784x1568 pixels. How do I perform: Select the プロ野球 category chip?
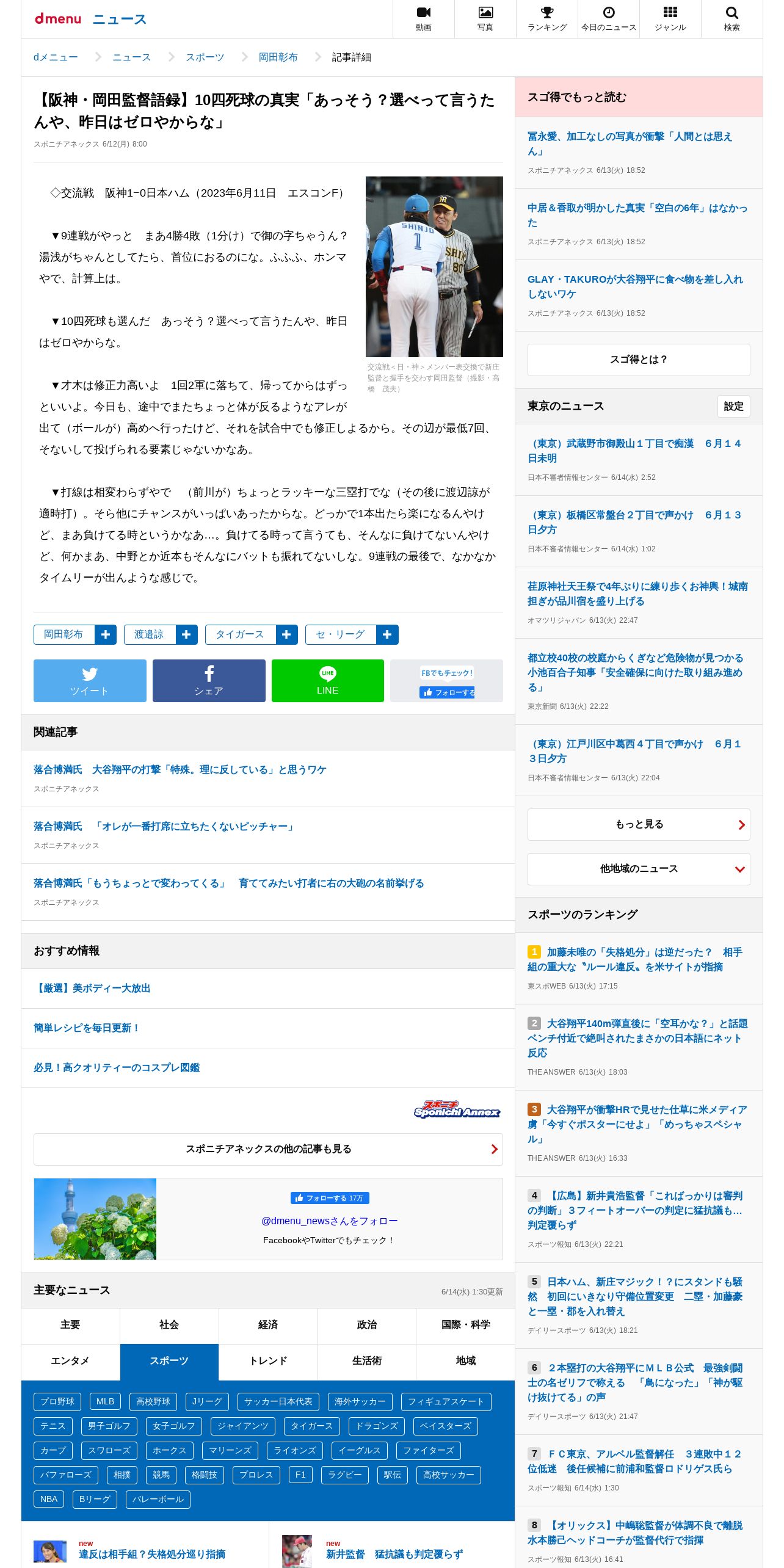tap(57, 1401)
